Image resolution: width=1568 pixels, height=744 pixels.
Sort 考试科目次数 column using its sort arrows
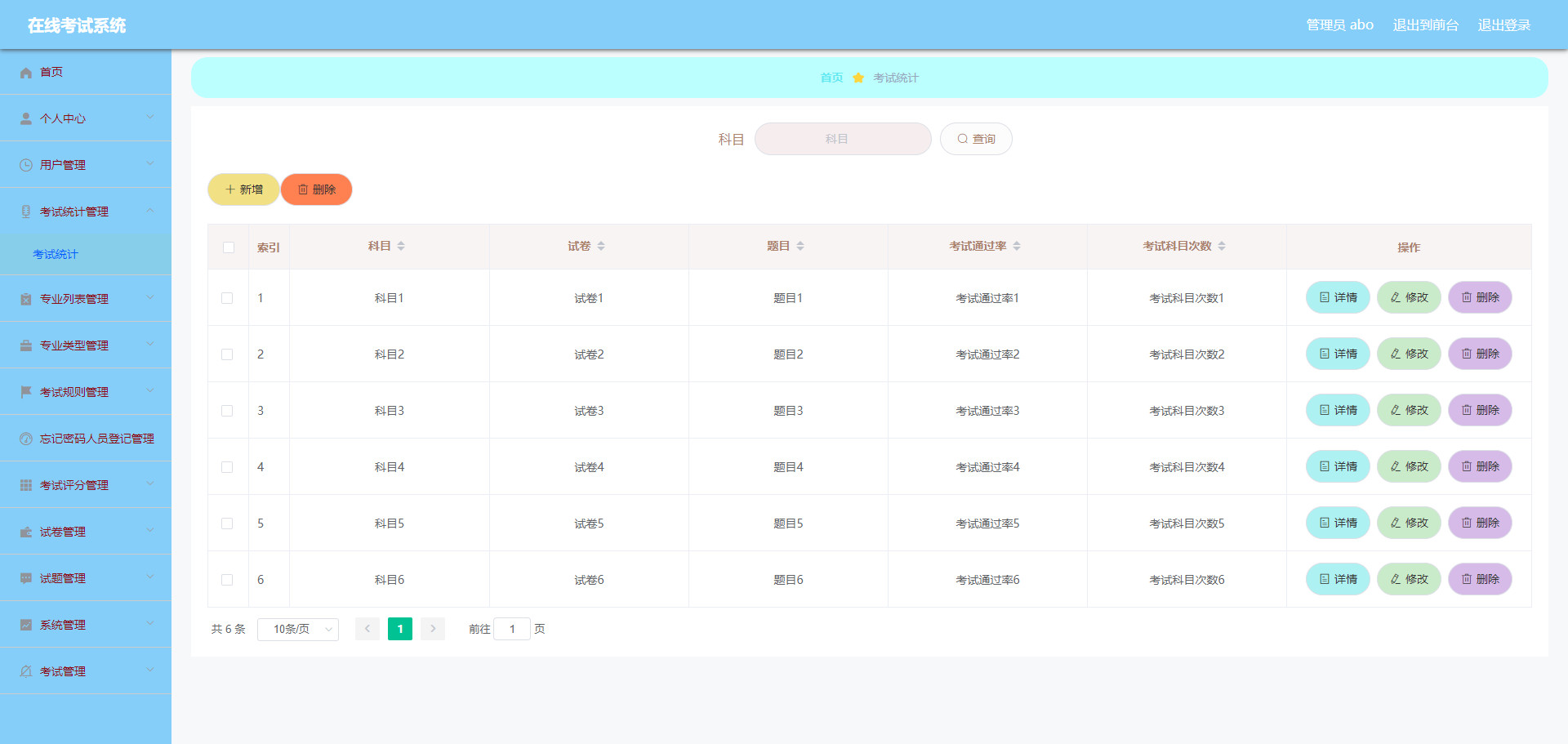(1222, 247)
